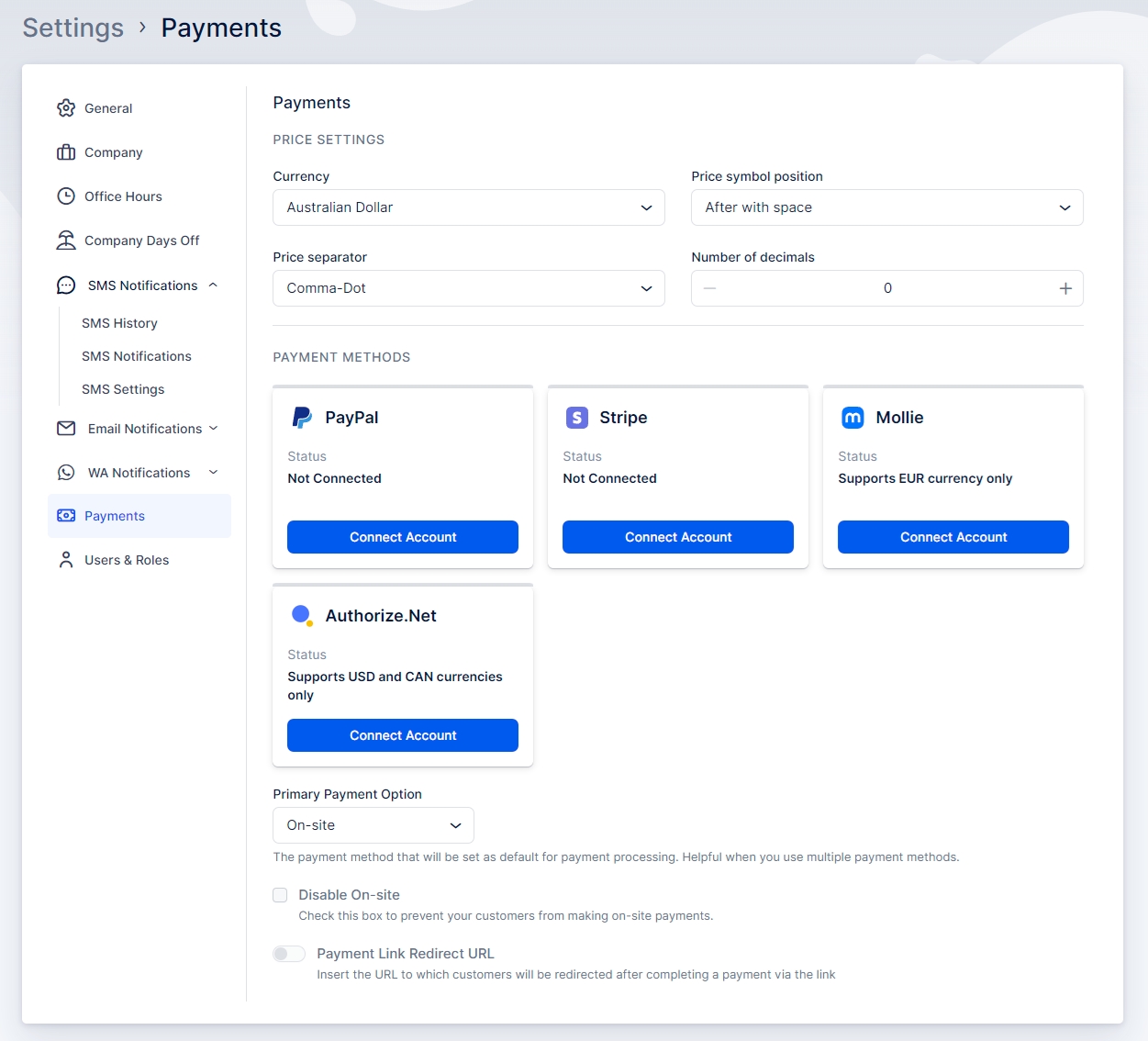Click the Company Days Off umbrella icon
Image resolution: width=1148 pixels, height=1041 pixels.
[66, 241]
